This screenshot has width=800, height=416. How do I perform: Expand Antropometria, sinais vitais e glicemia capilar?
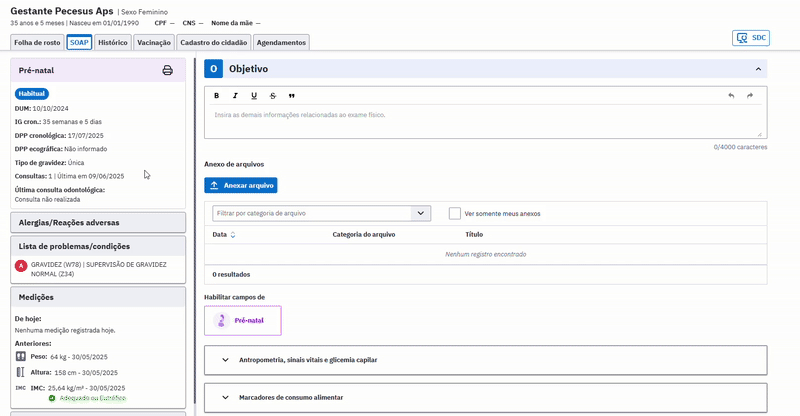(x=485, y=360)
